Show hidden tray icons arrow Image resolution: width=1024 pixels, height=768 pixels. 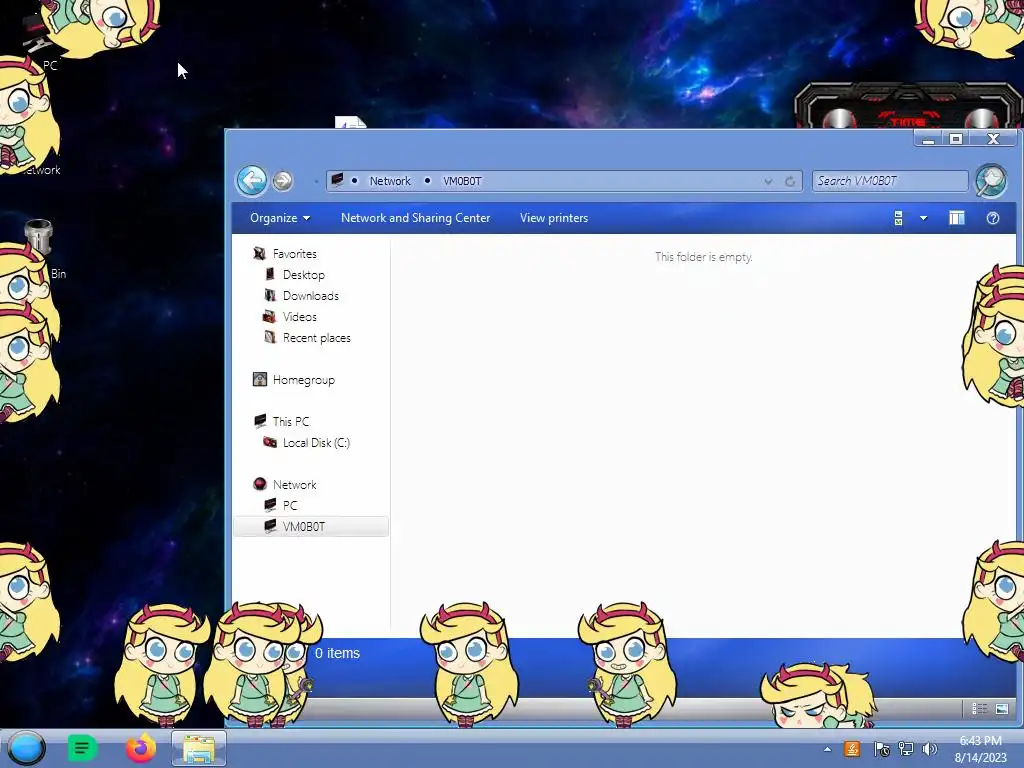pyautogui.click(x=827, y=749)
